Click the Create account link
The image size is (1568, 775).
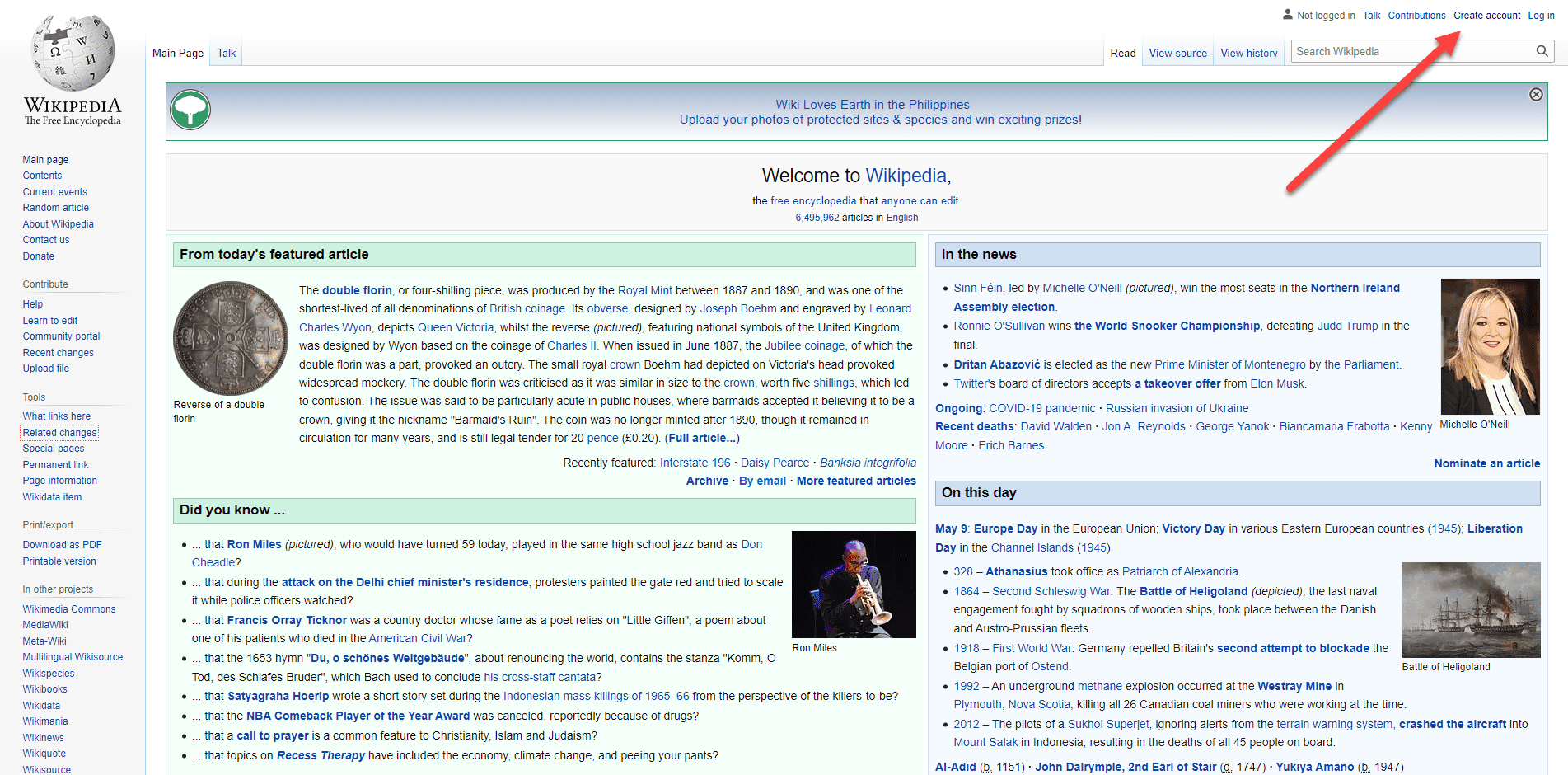tap(1486, 15)
